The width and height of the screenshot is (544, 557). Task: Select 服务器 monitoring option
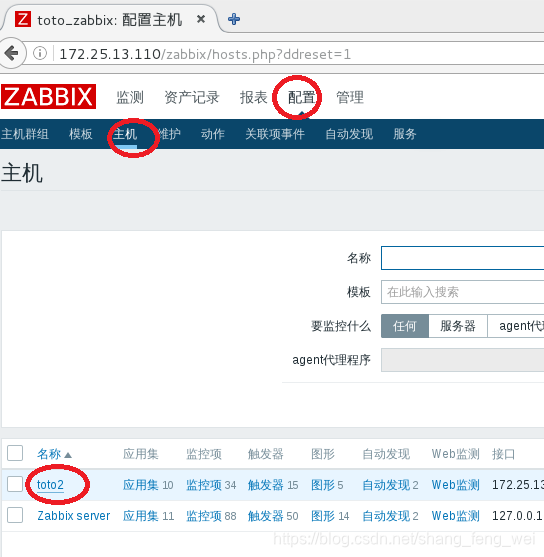click(x=458, y=326)
